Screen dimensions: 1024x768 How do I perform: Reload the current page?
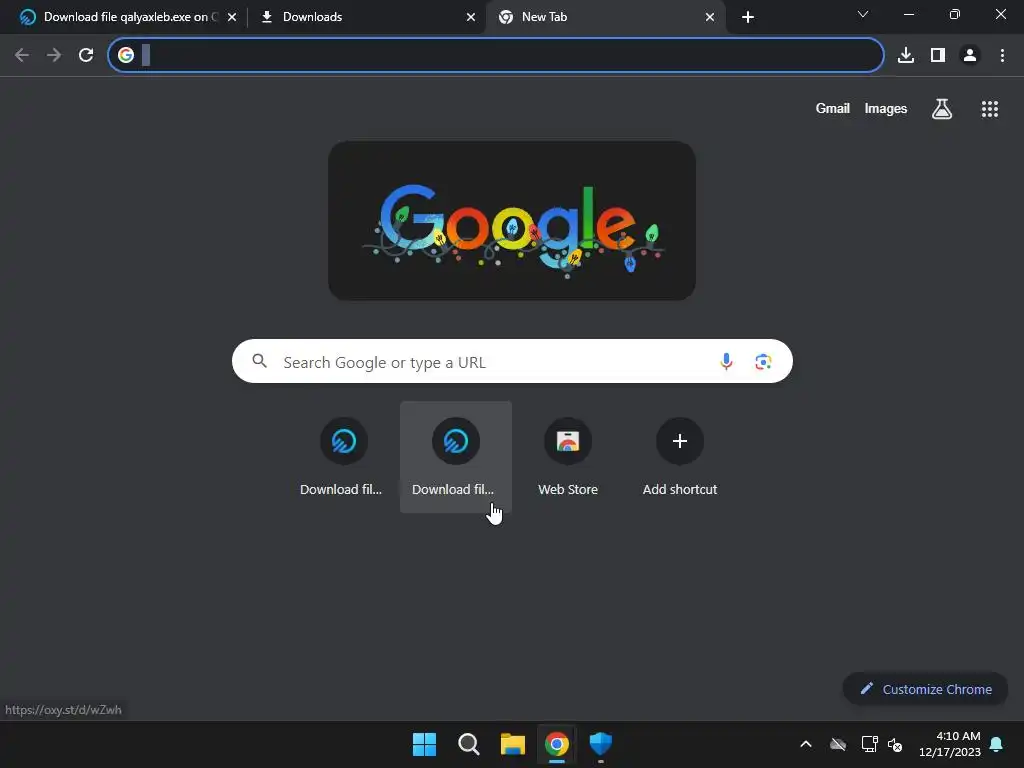[86, 56]
